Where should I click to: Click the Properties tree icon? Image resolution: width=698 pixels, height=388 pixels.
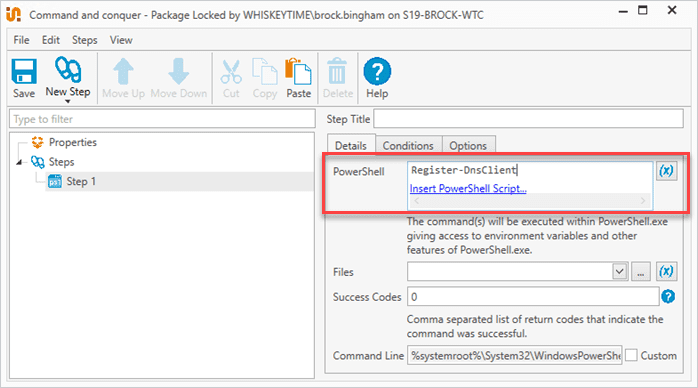click(x=37, y=142)
